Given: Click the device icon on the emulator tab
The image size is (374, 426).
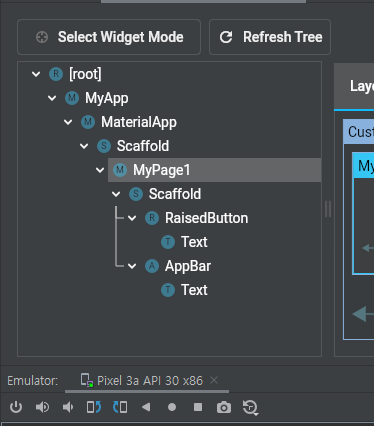Looking at the screenshot, I should tap(87, 380).
